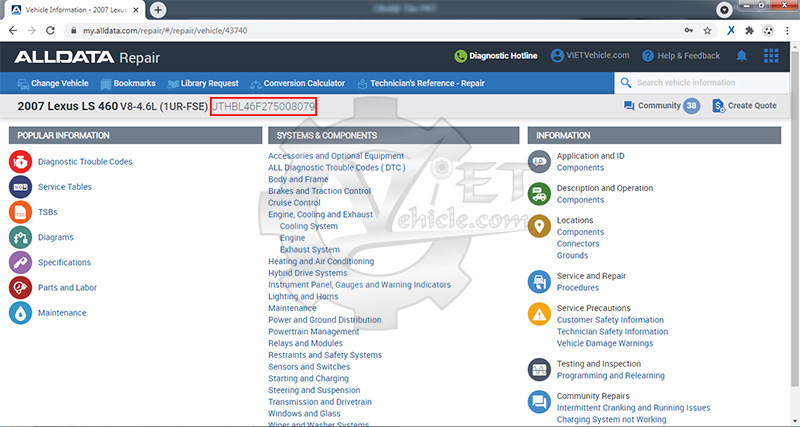Select the Testing and Inspection icon
Screen dimensions: 800x427
click(x=539, y=369)
